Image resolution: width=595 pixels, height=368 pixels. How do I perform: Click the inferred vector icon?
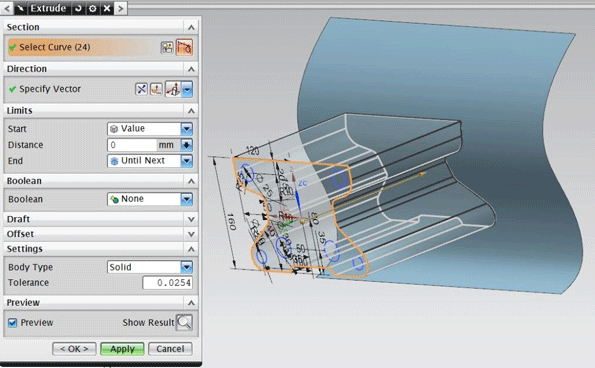pos(173,89)
